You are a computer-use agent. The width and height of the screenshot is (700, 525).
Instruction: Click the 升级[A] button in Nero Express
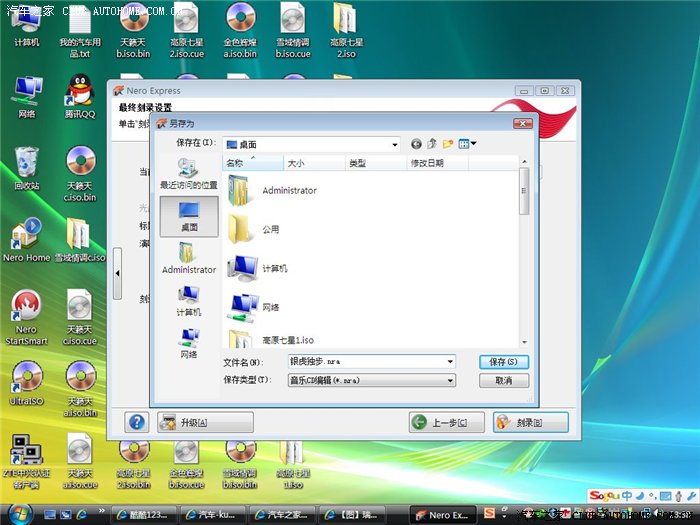pyautogui.click(x=205, y=422)
